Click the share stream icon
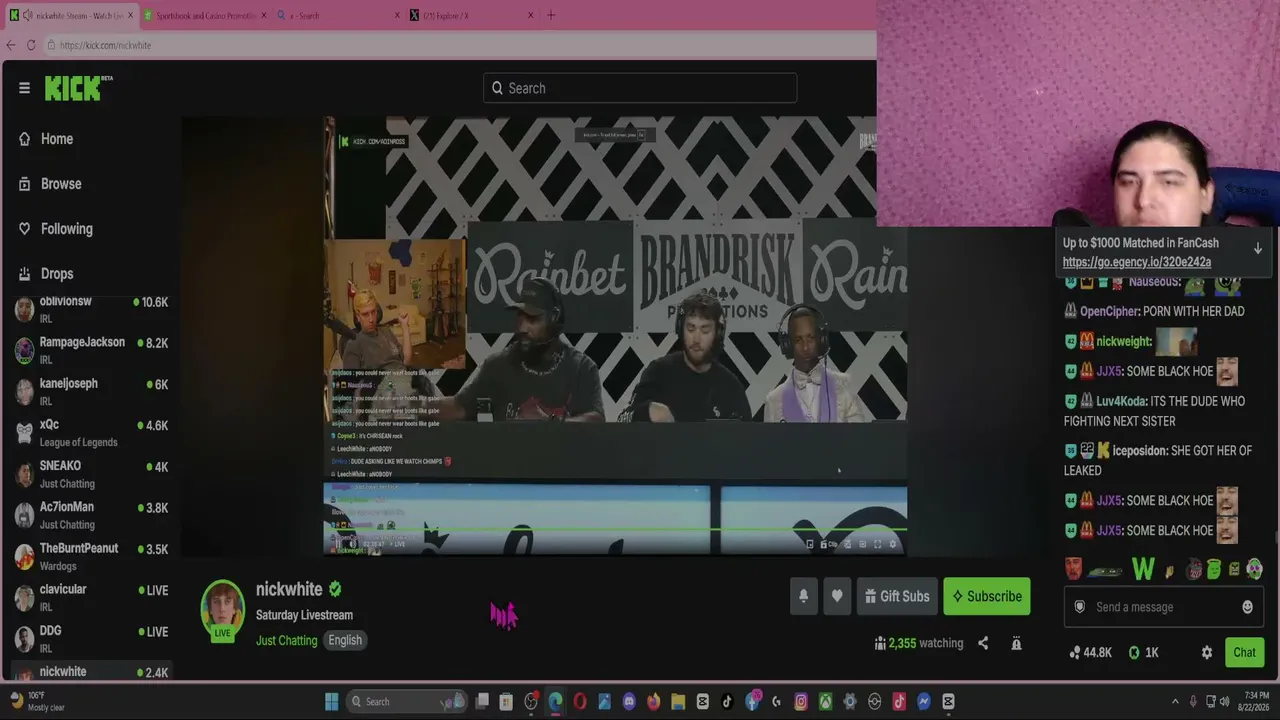 (983, 643)
